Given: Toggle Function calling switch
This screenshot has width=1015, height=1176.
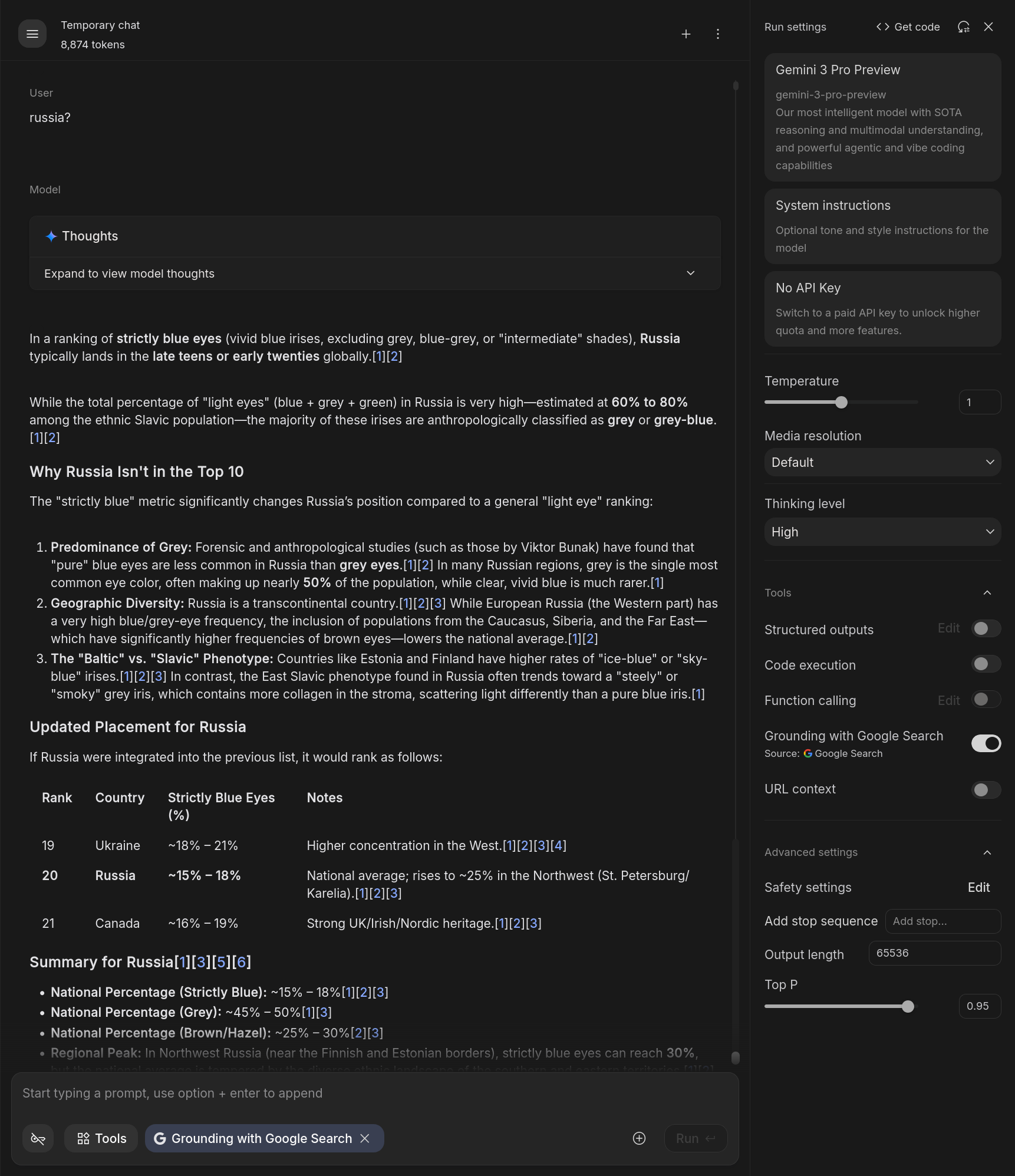Looking at the screenshot, I should 986,700.
